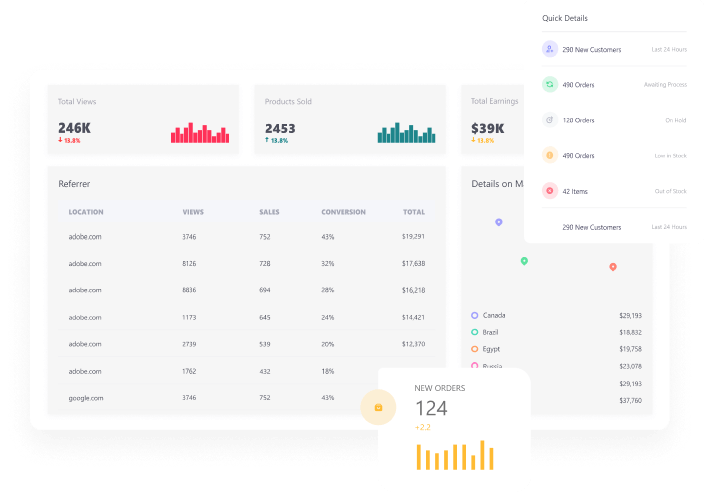Image resolution: width=704 pixels, height=492 pixels.
Task: Click the Total column header
Action: tap(414, 212)
